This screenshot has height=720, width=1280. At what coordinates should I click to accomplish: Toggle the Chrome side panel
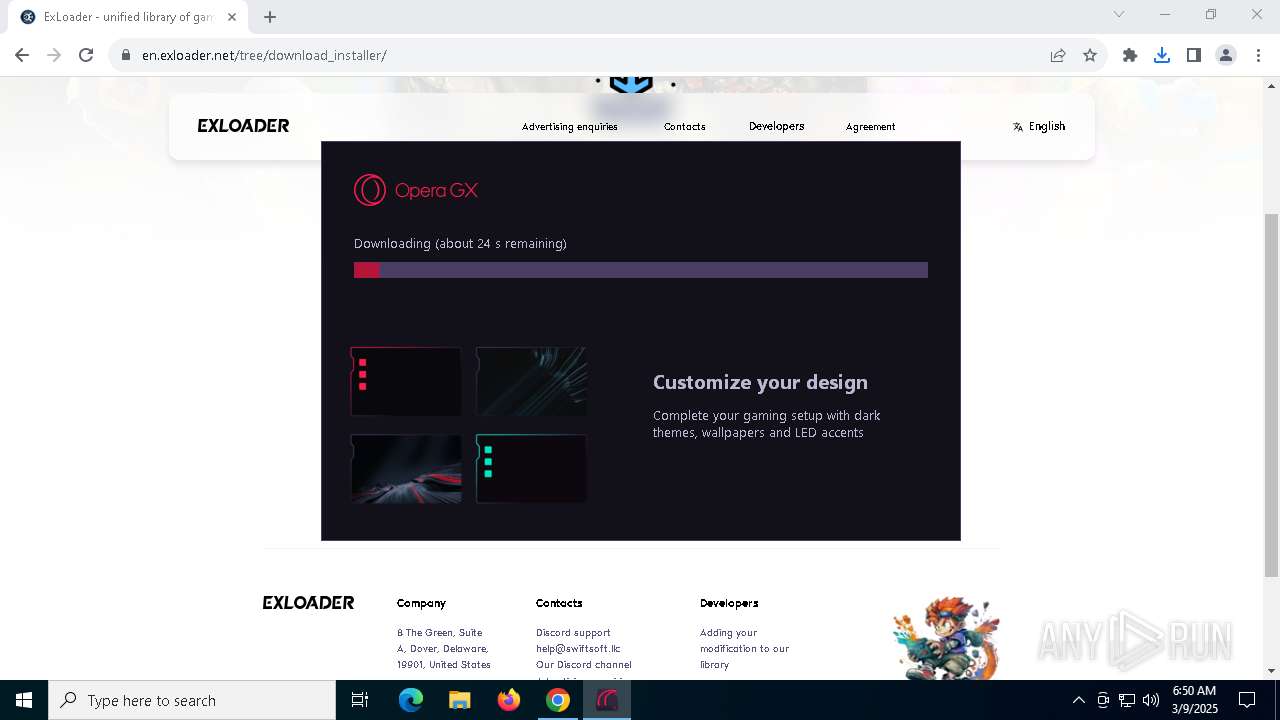point(1194,55)
